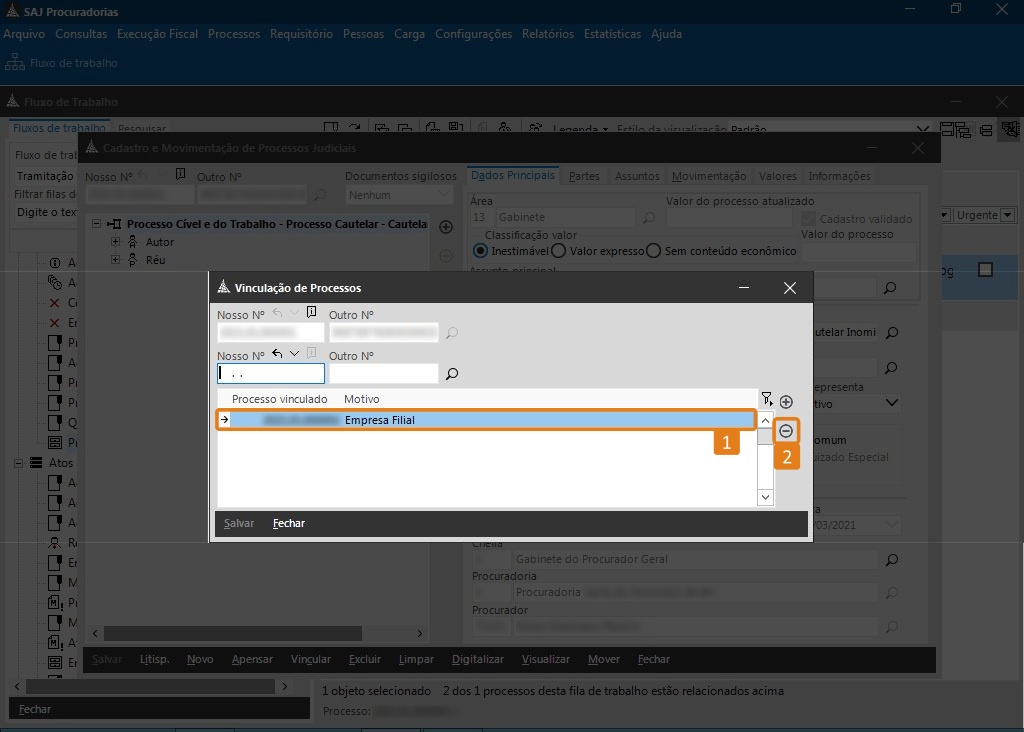
Task: Click the search magnifier beside empty Outro Nº field
Action: [x=452, y=374]
